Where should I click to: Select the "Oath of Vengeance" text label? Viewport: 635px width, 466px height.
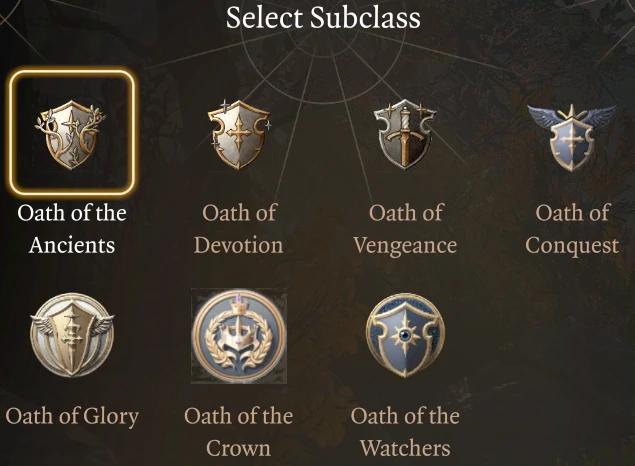coord(405,229)
